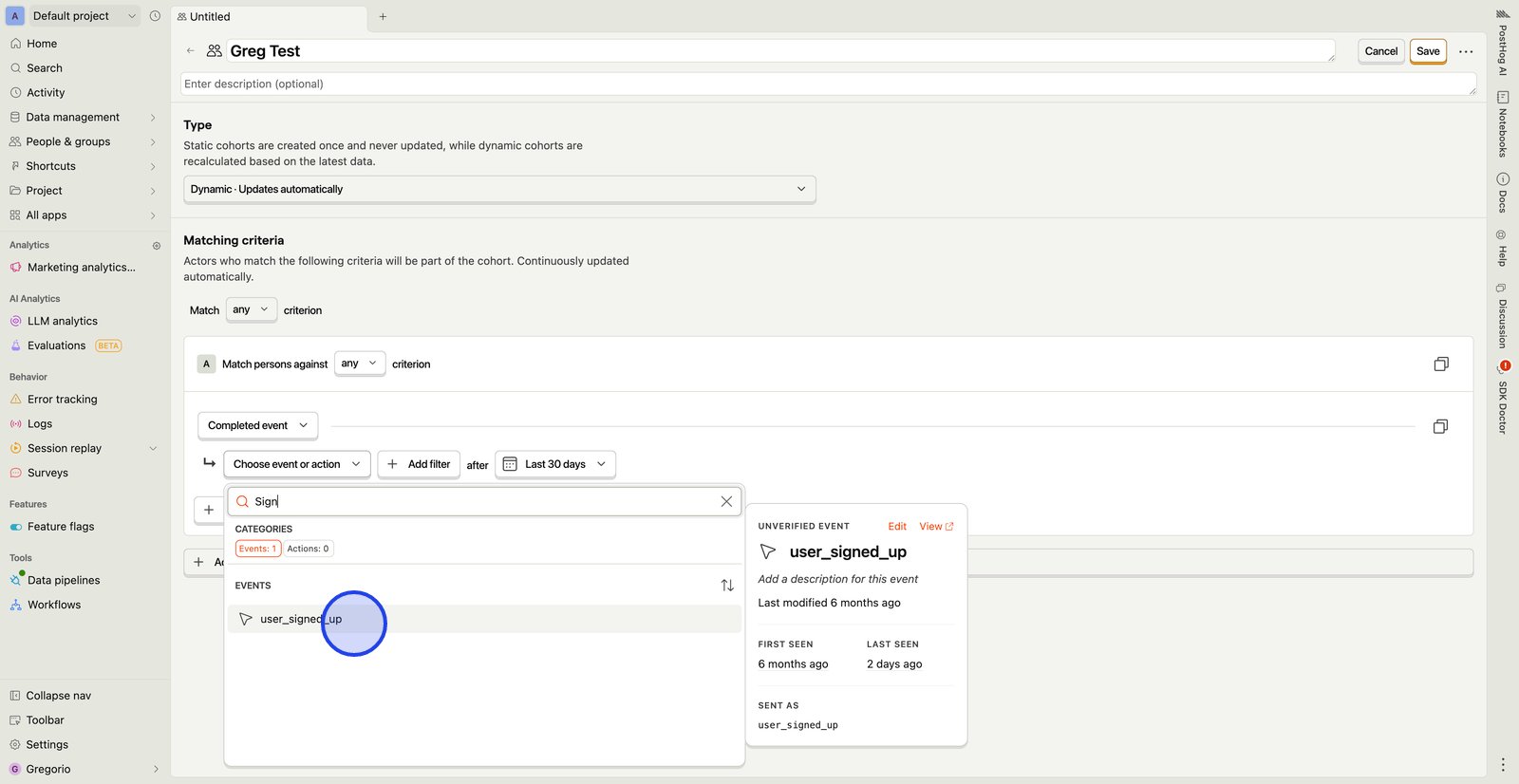The height and width of the screenshot is (784, 1519).
Task: Duplicate the Completed event criterion
Action: 1440,426
